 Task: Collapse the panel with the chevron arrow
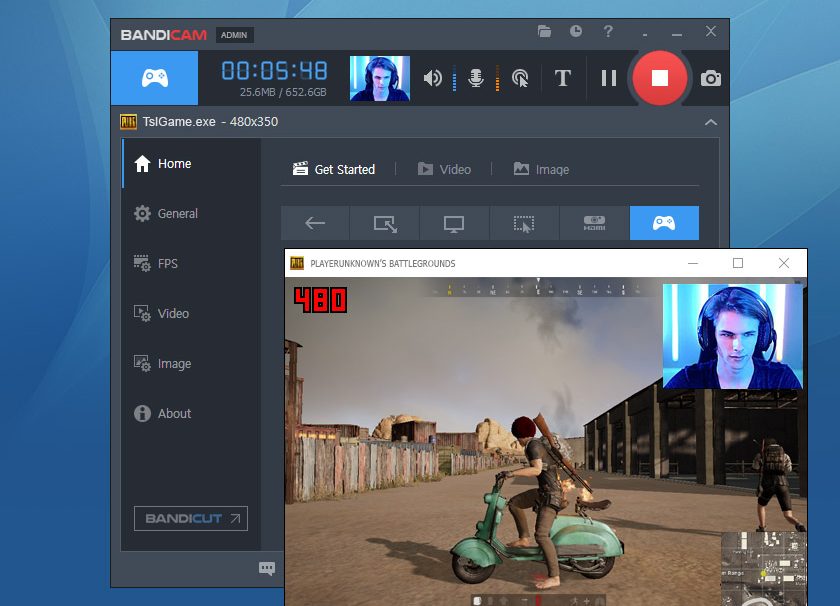[710, 122]
